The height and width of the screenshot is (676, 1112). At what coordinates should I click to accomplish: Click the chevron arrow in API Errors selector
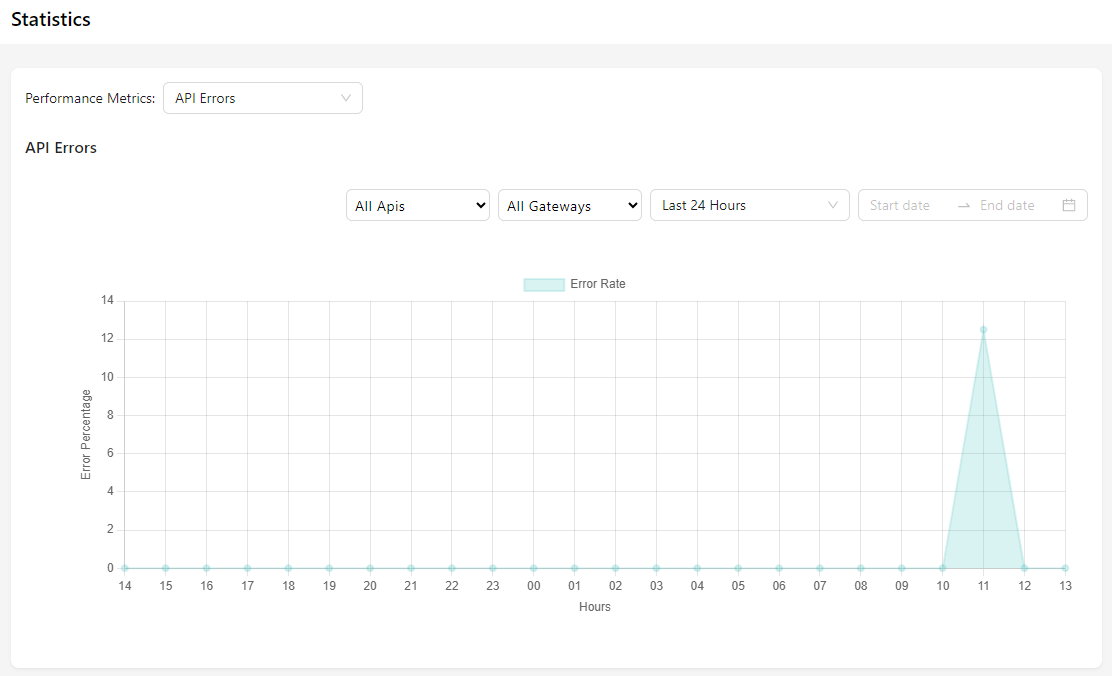(346, 98)
